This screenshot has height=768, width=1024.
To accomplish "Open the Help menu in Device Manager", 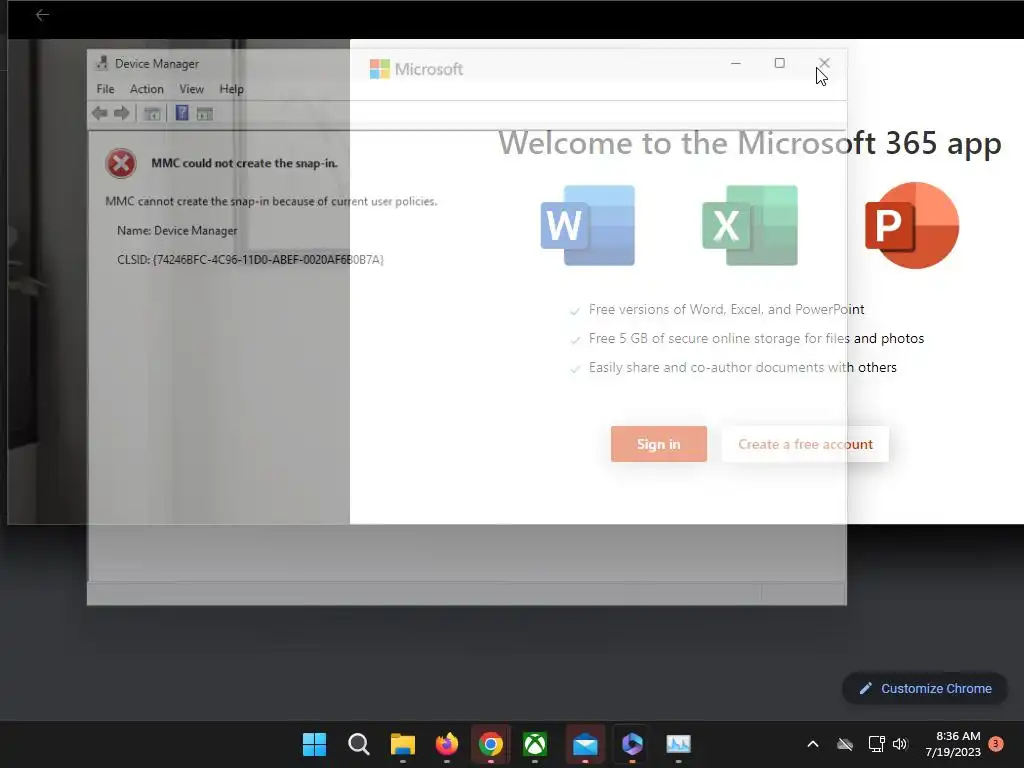I will click(x=231, y=89).
